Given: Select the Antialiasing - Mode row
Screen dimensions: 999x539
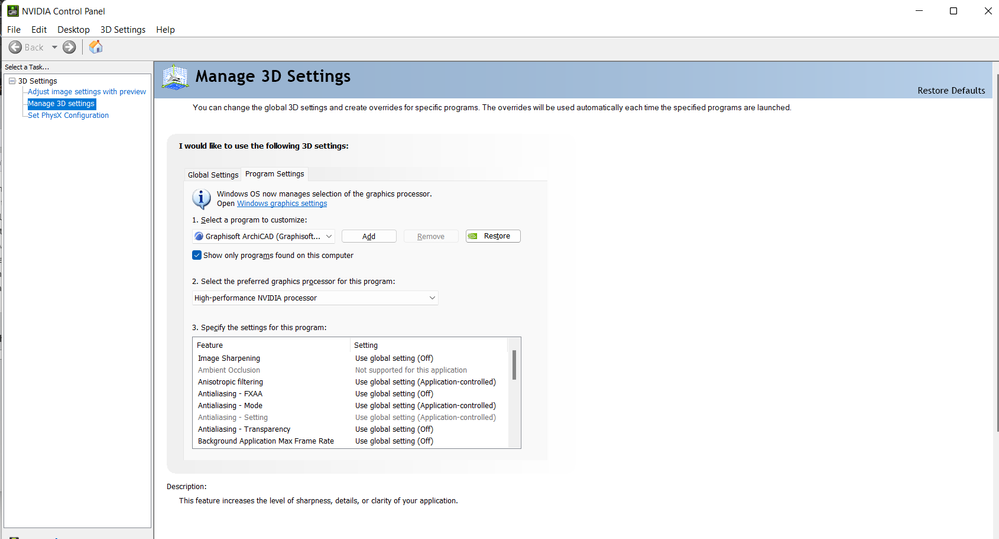Looking at the screenshot, I should point(350,406).
